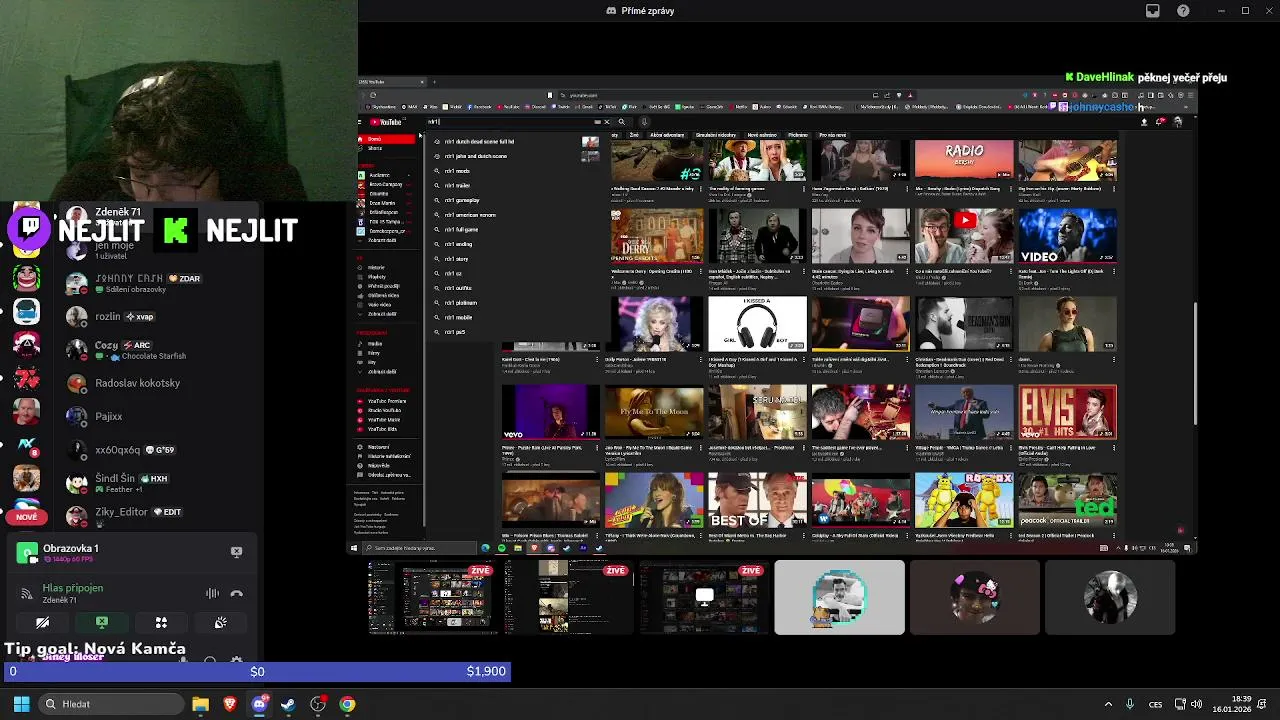This screenshot has width=1280, height=720.
Task: Open Steam from taskbar
Action: [x=288, y=704]
